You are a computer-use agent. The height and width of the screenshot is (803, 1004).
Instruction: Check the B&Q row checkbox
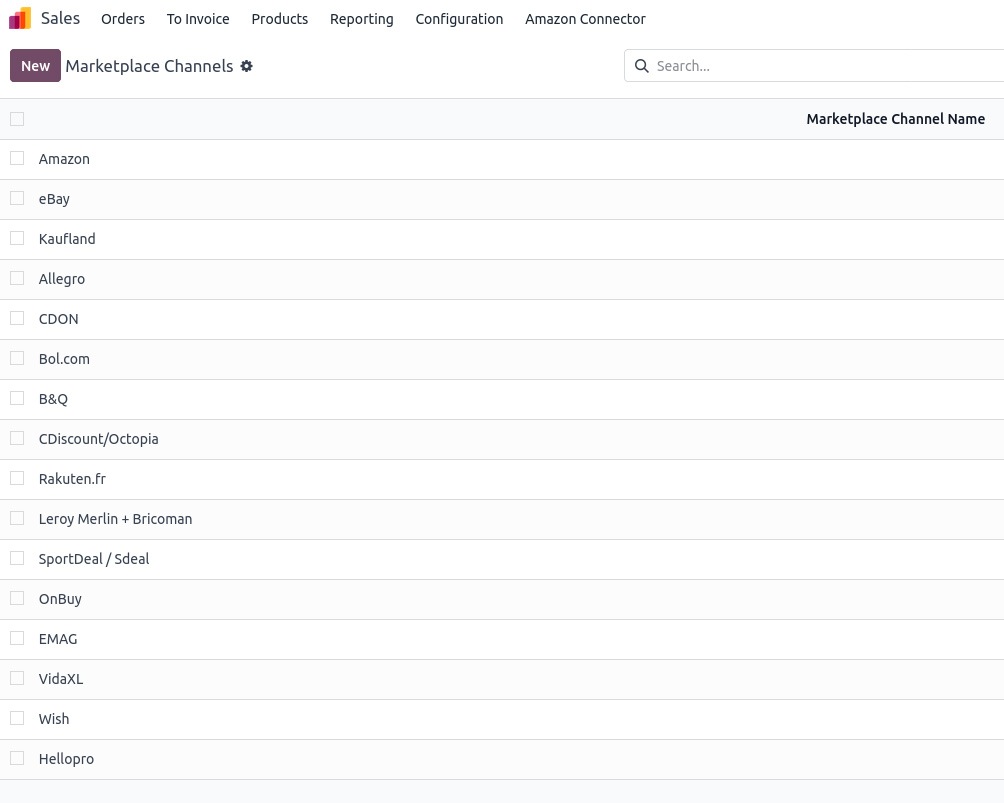click(17, 398)
